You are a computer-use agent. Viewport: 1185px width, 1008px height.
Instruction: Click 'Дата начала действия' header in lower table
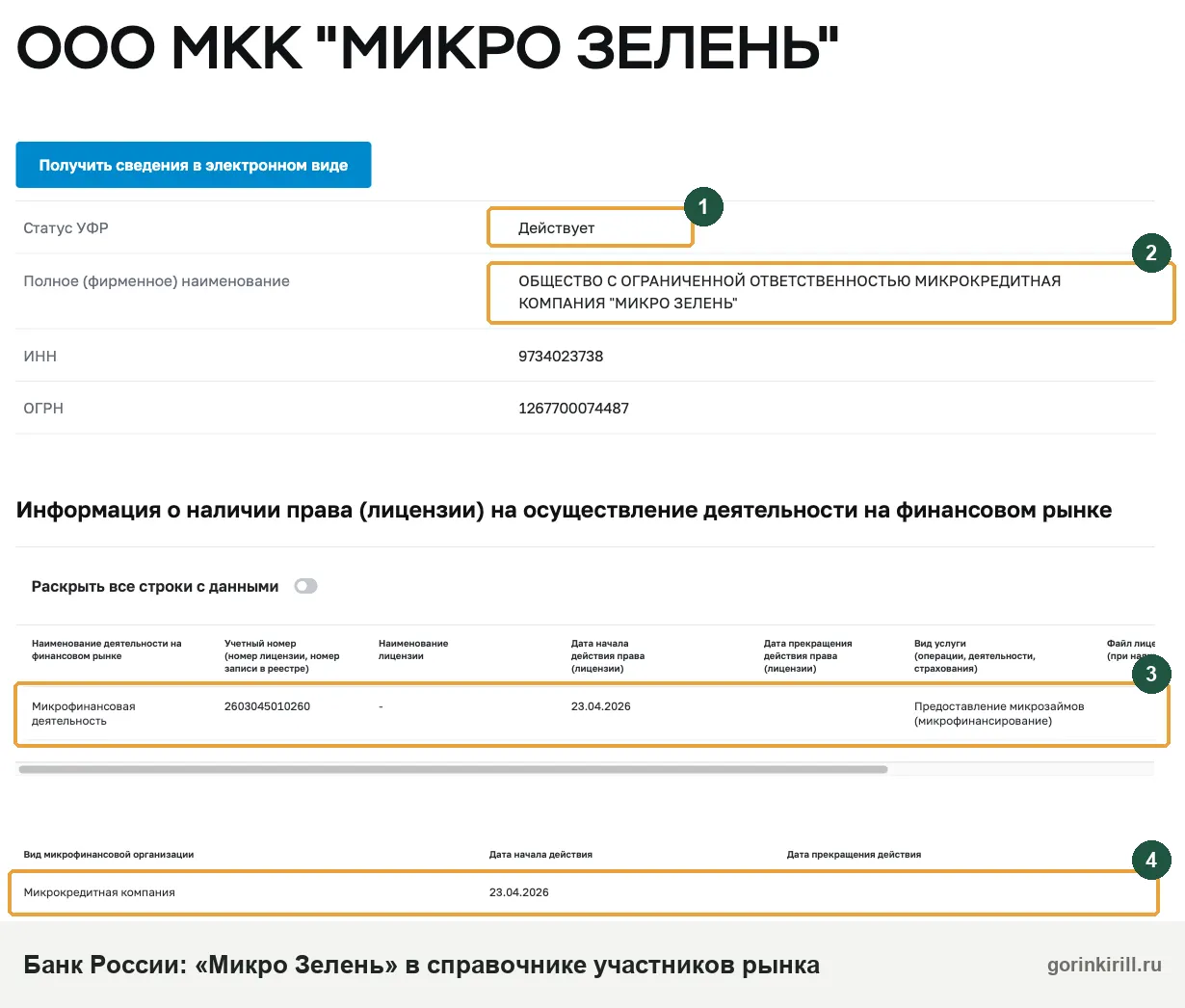pos(540,855)
